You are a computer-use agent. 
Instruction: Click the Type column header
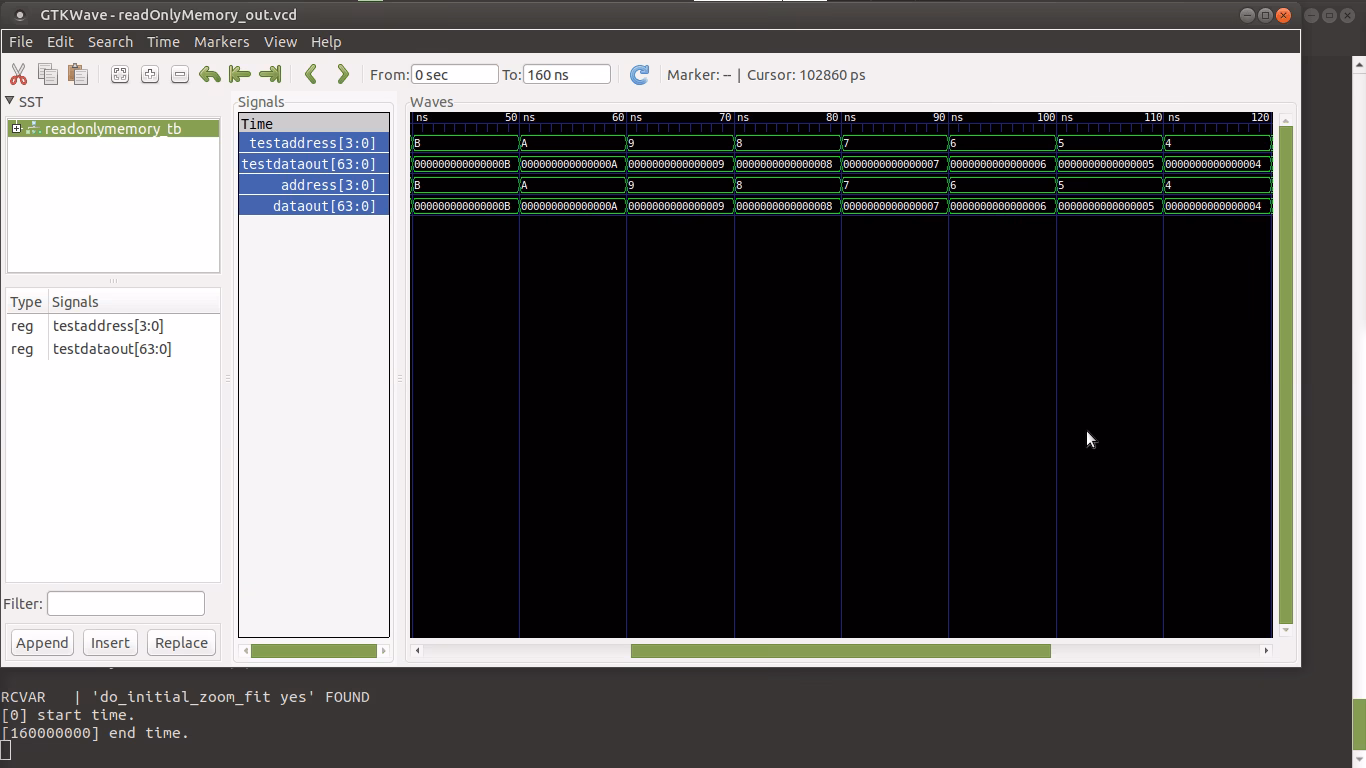pyautogui.click(x=26, y=302)
